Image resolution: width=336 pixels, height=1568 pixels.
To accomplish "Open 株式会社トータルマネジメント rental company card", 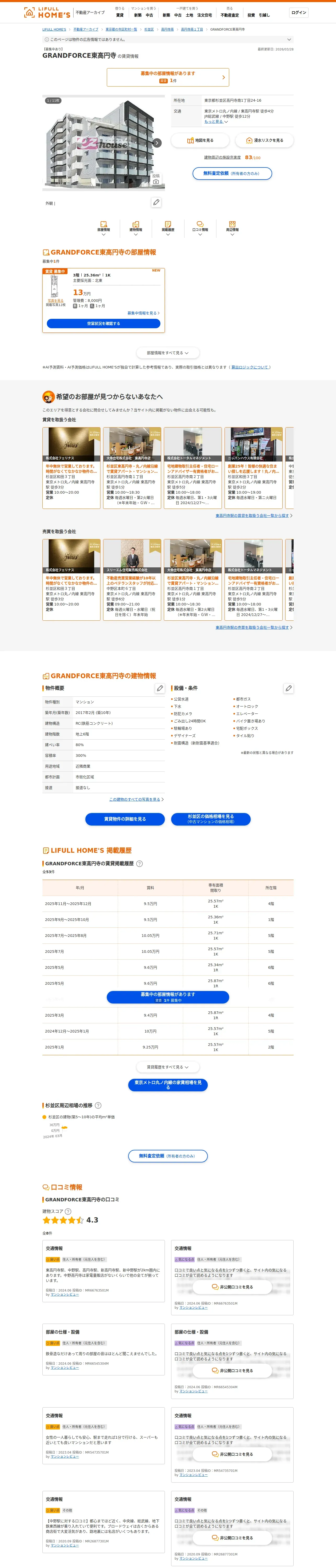I will click(x=193, y=468).
